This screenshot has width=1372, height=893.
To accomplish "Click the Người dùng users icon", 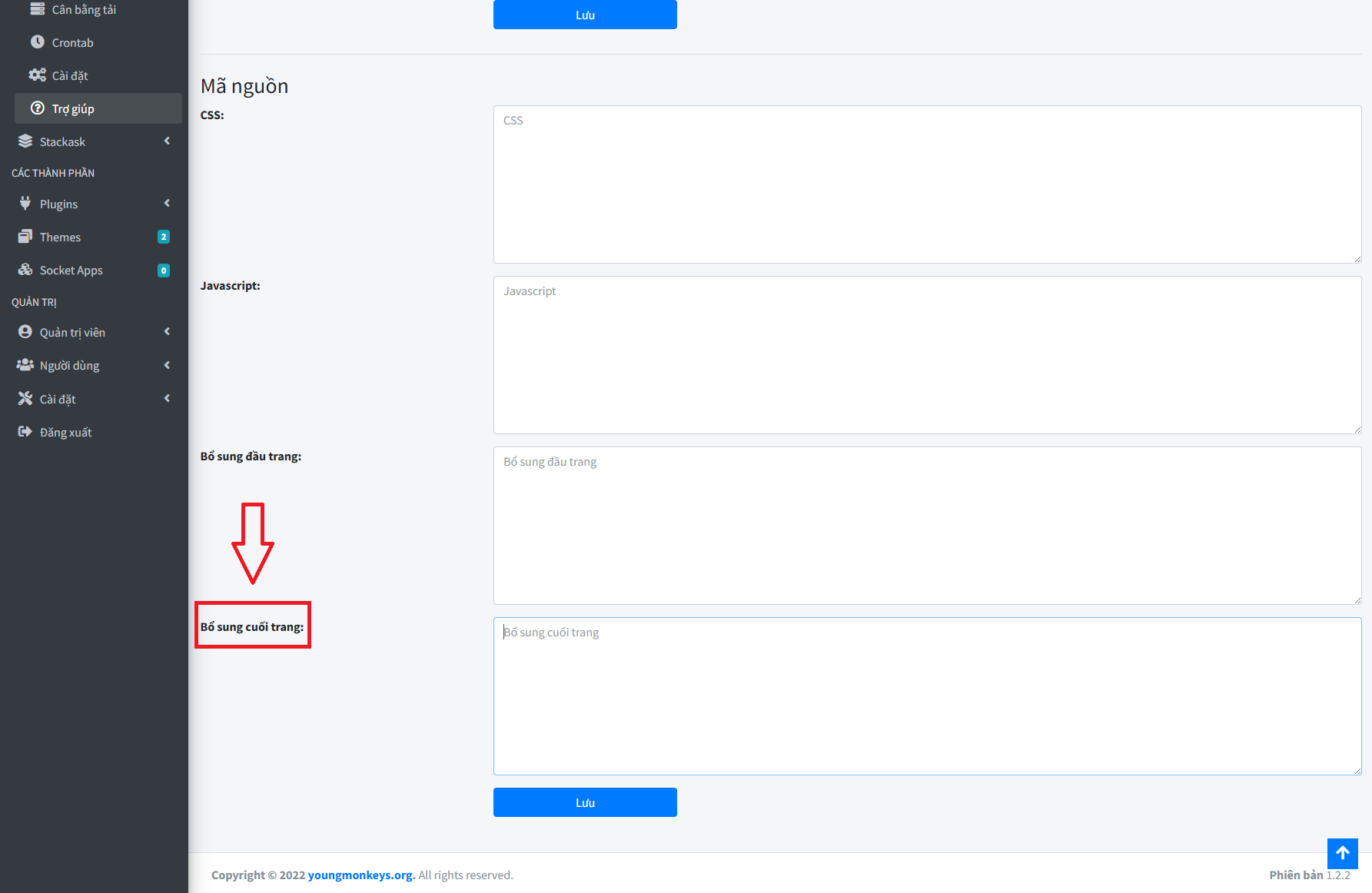I will (25, 365).
